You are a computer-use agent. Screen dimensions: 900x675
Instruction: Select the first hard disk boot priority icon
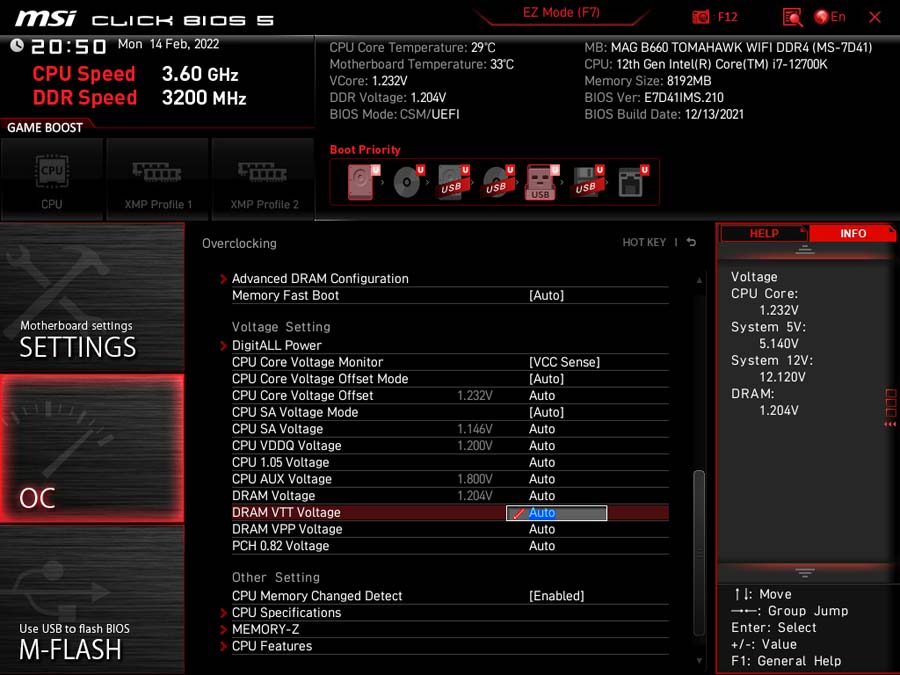pyautogui.click(x=361, y=182)
